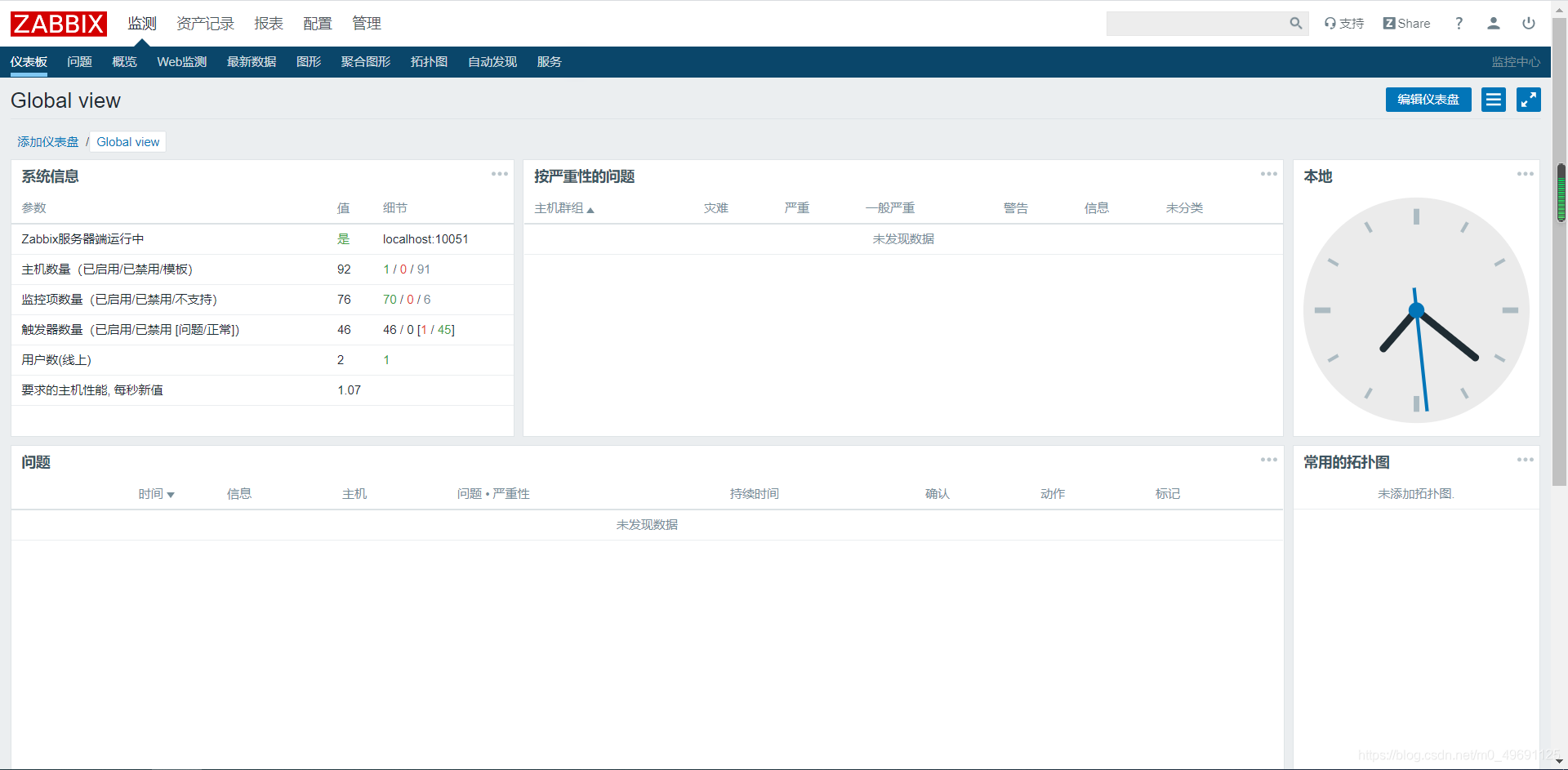Image resolution: width=1568 pixels, height=770 pixels.
Task: Sort by 主机群组 column header
Action: (564, 208)
